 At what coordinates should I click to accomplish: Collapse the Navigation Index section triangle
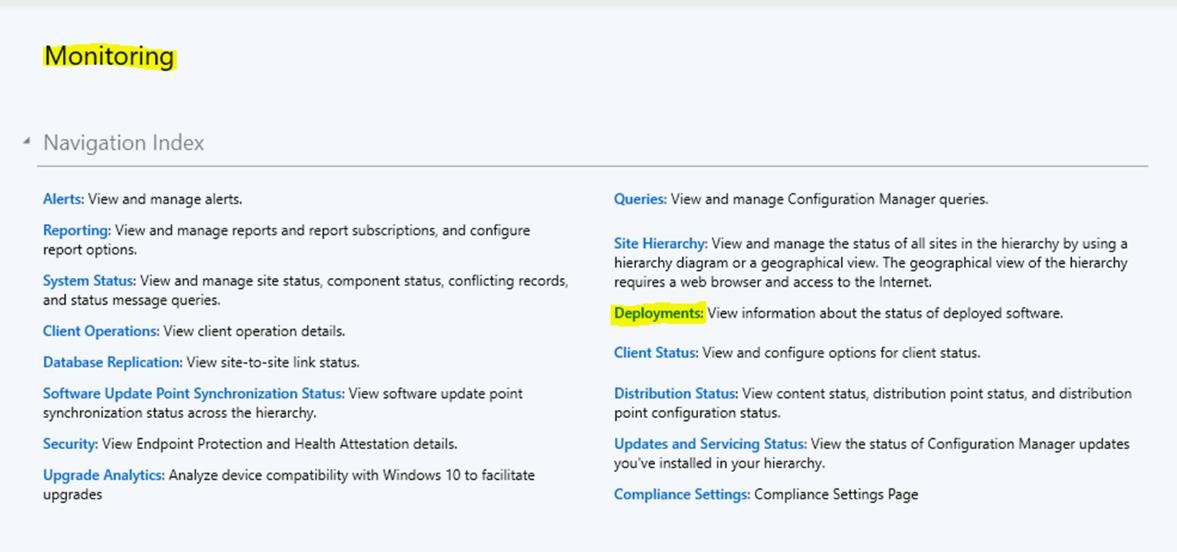[x=26, y=143]
